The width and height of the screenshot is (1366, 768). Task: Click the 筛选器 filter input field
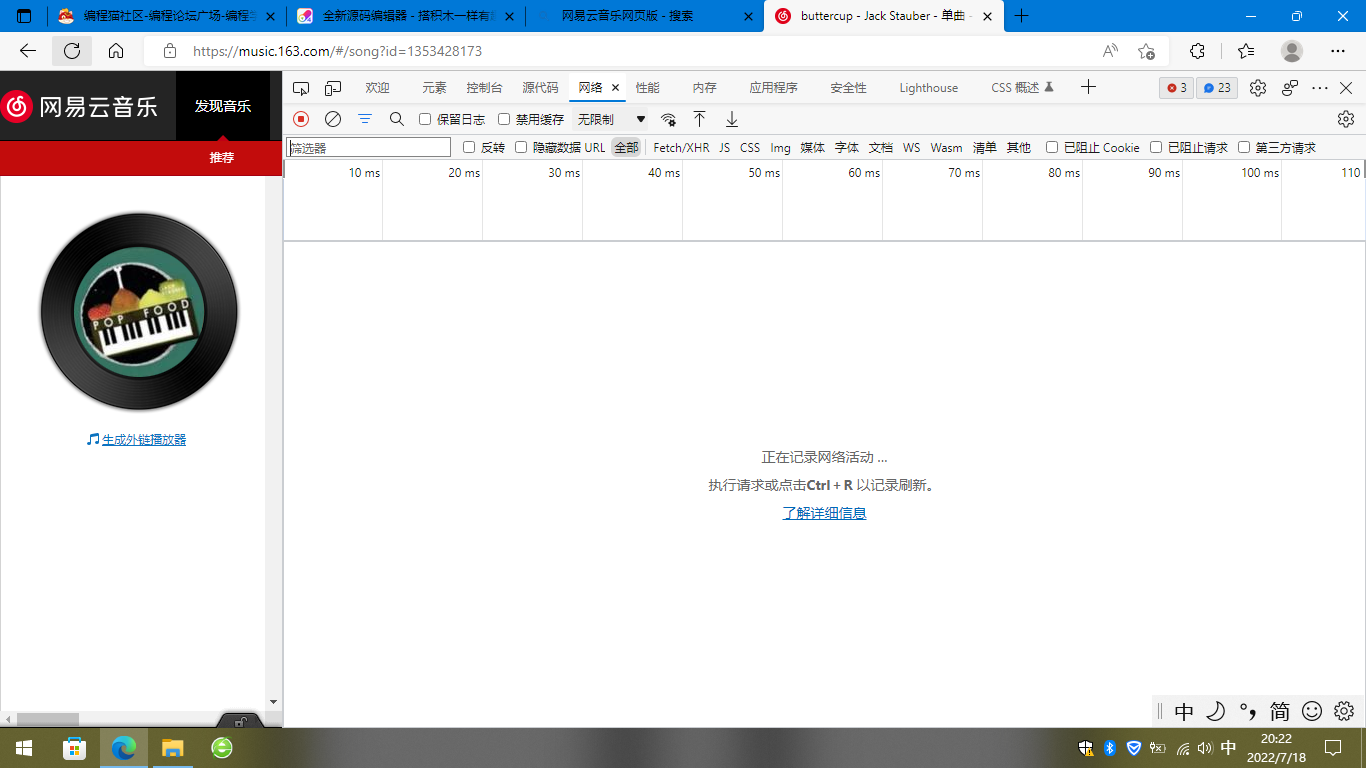pos(369,147)
